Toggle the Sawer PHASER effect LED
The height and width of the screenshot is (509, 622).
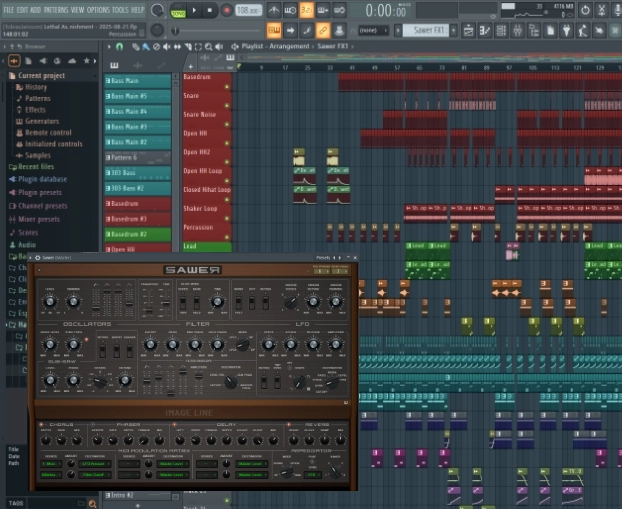pyautogui.click(x=92, y=424)
